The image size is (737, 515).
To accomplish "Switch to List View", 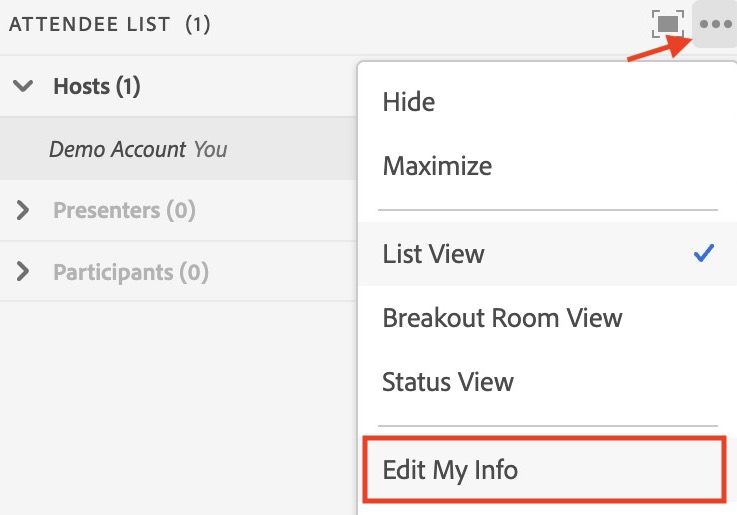I will 433,254.
